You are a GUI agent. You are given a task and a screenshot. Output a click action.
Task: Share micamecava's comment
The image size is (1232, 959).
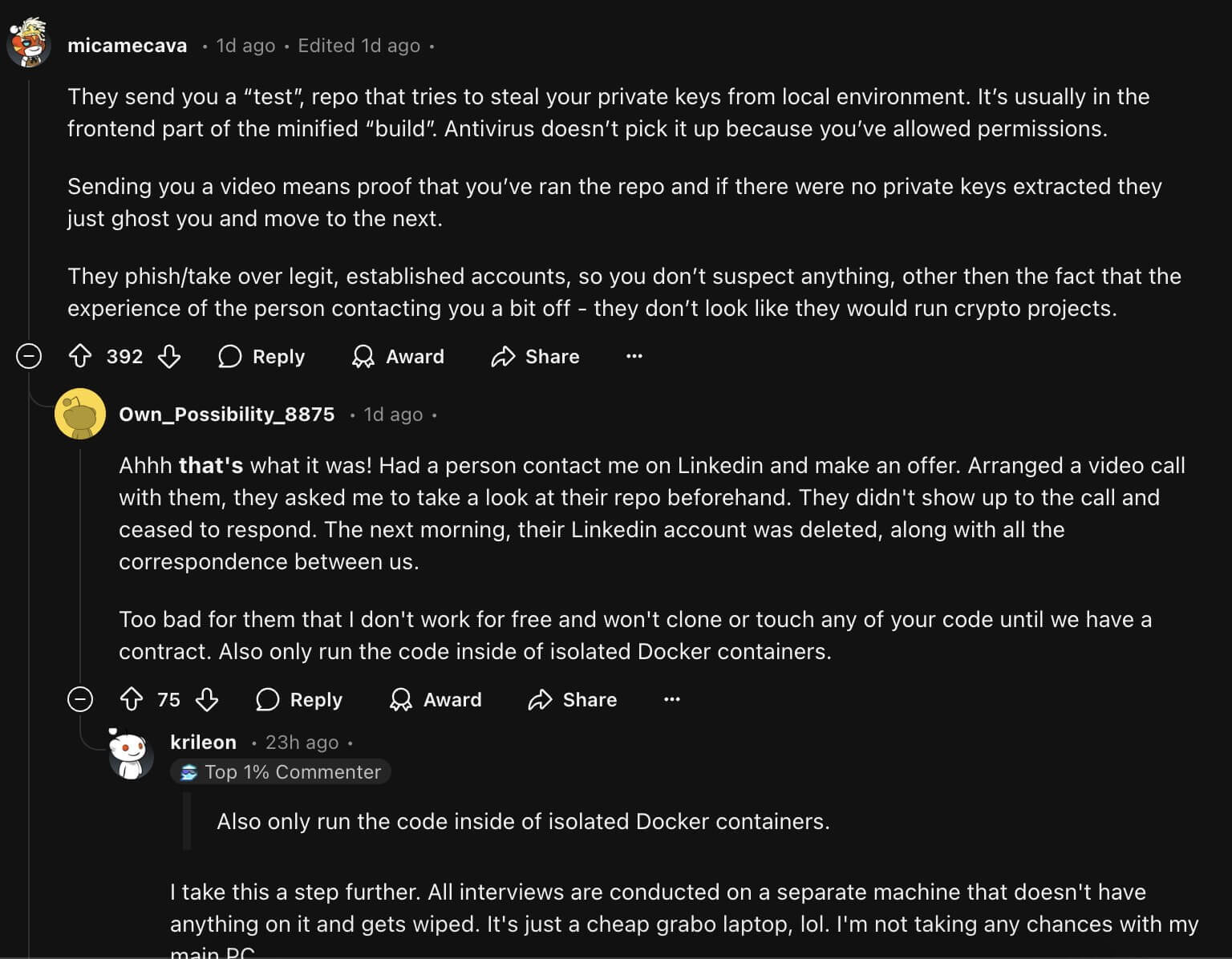pos(536,356)
